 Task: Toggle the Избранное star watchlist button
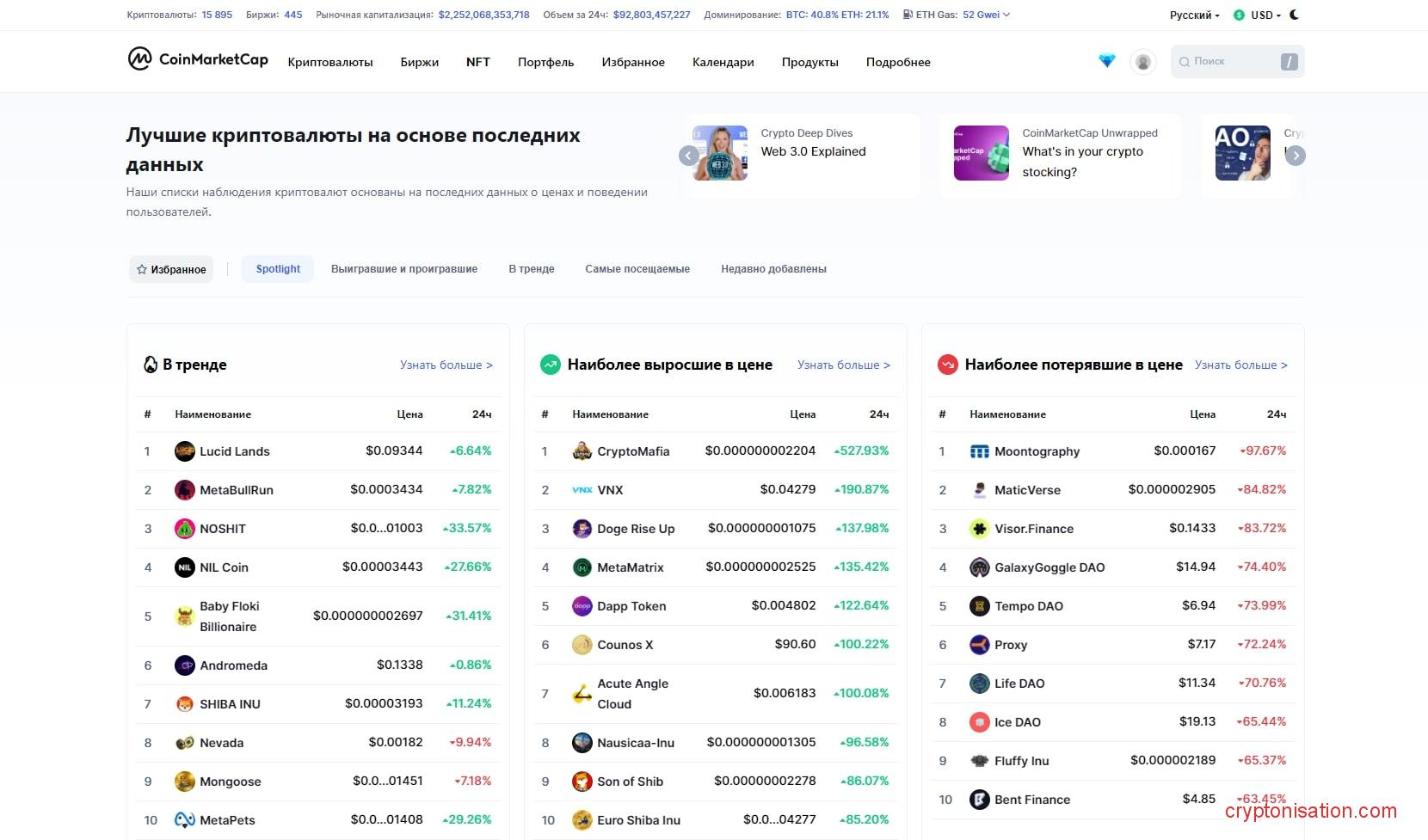point(171,269)
